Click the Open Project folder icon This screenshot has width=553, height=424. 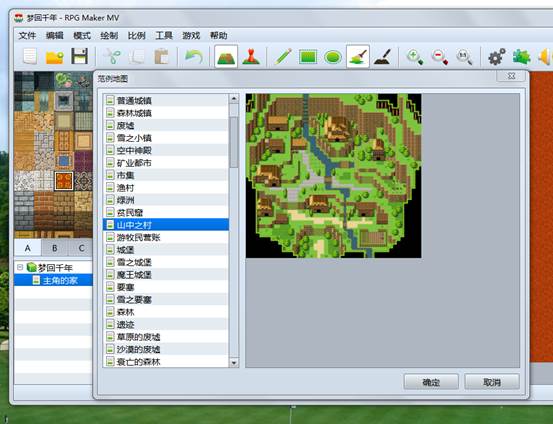(x=55, y=56)
